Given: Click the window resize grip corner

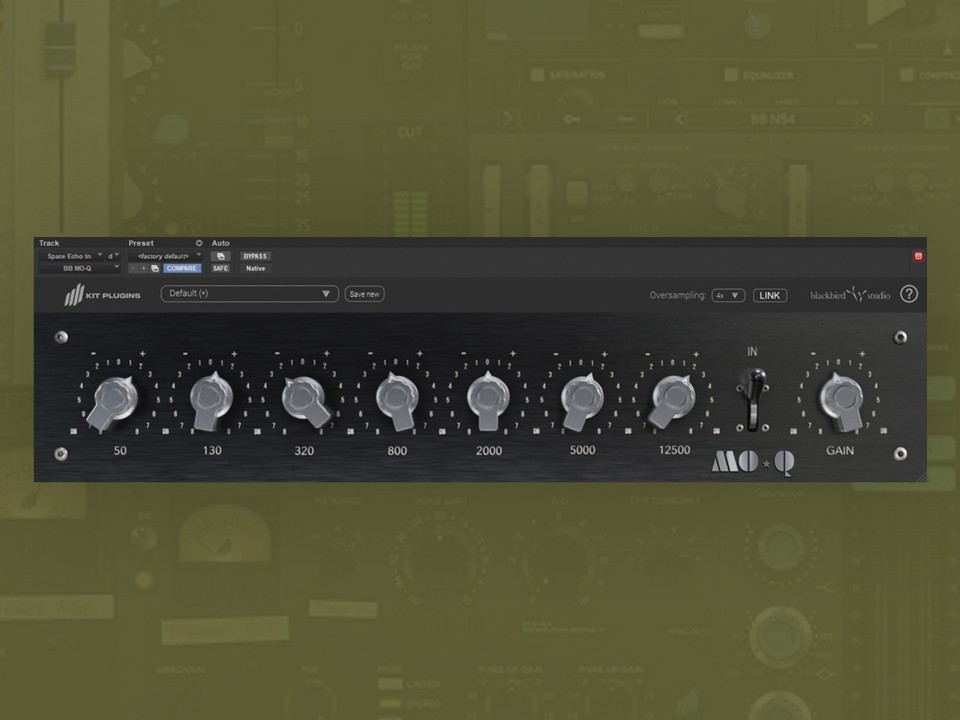Looking at the screenshot, I should click(921, 477).
